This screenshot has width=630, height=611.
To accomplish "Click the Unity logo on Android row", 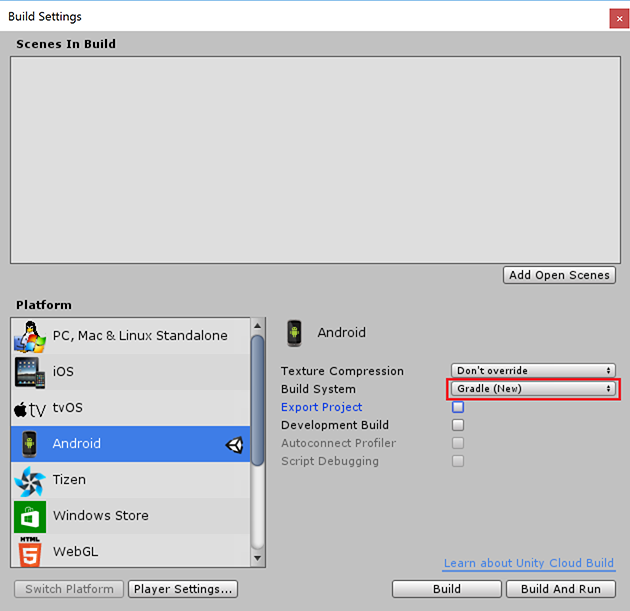I will (x=234, y=445).
